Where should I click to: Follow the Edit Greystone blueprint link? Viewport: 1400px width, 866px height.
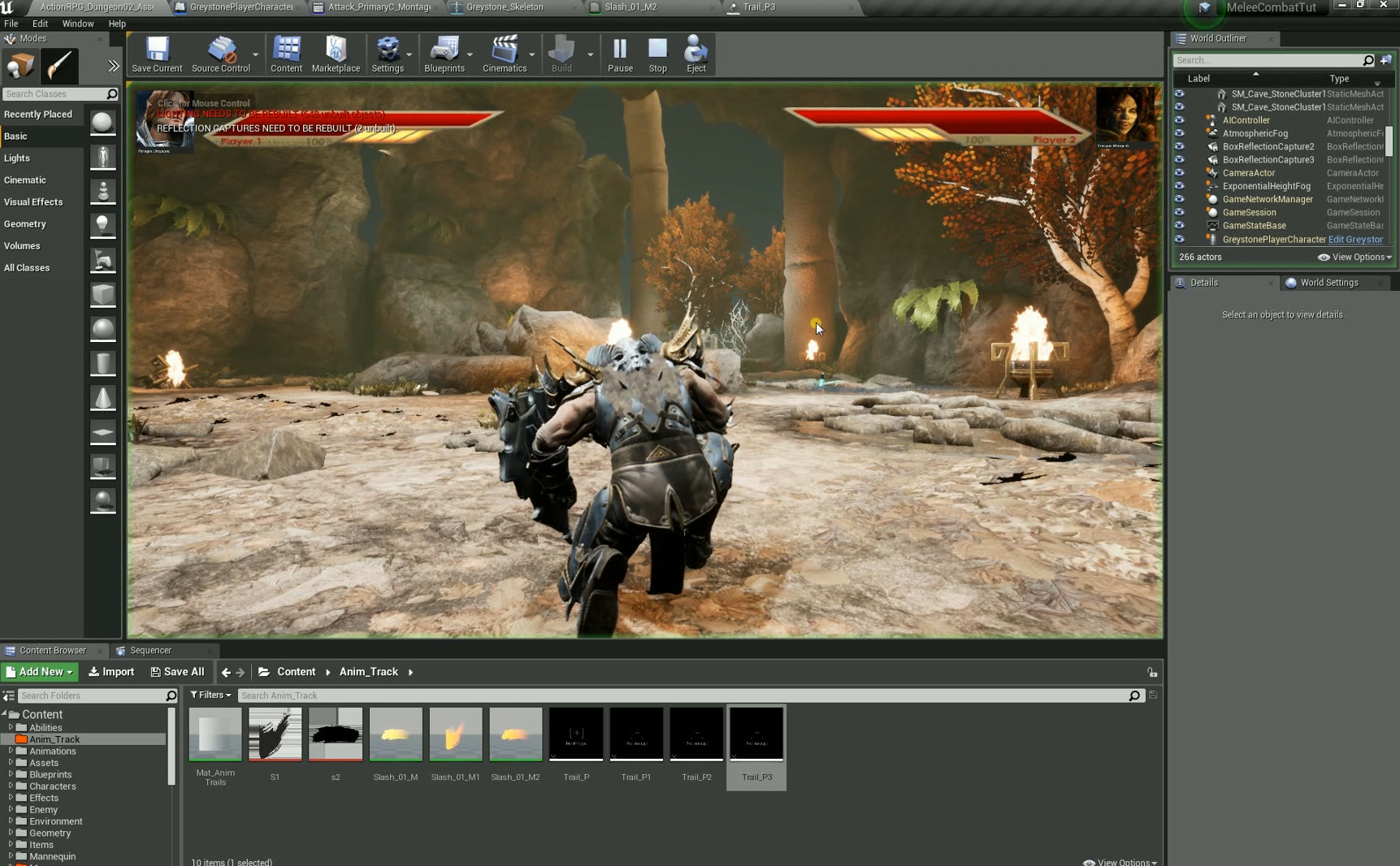click(x=1354, y=240)
